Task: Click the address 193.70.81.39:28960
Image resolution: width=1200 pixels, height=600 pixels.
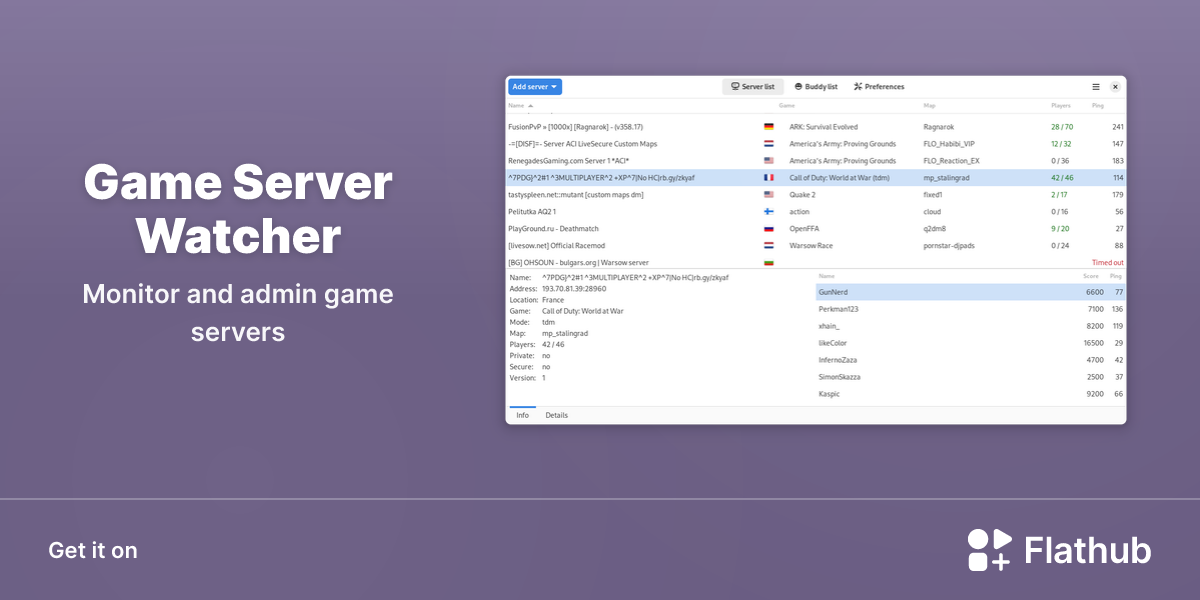Action: click(x=574, y=288)
